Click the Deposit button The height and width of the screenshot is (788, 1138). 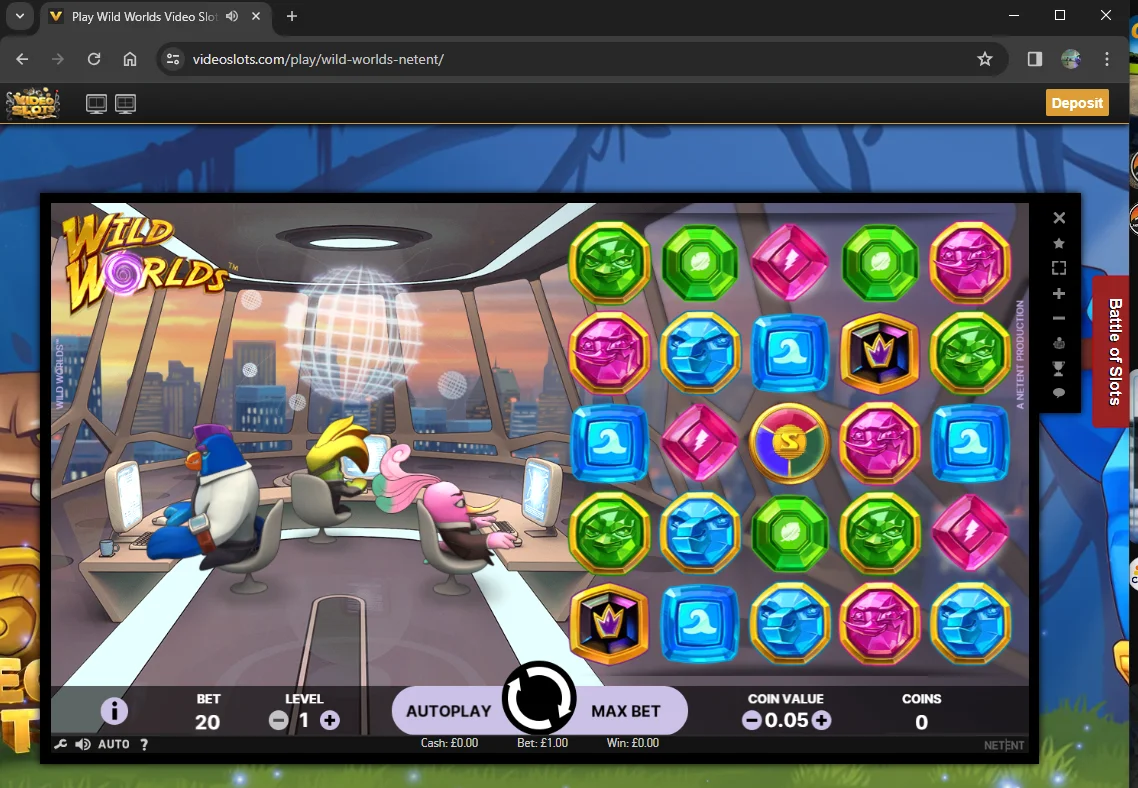[1077, 103]
